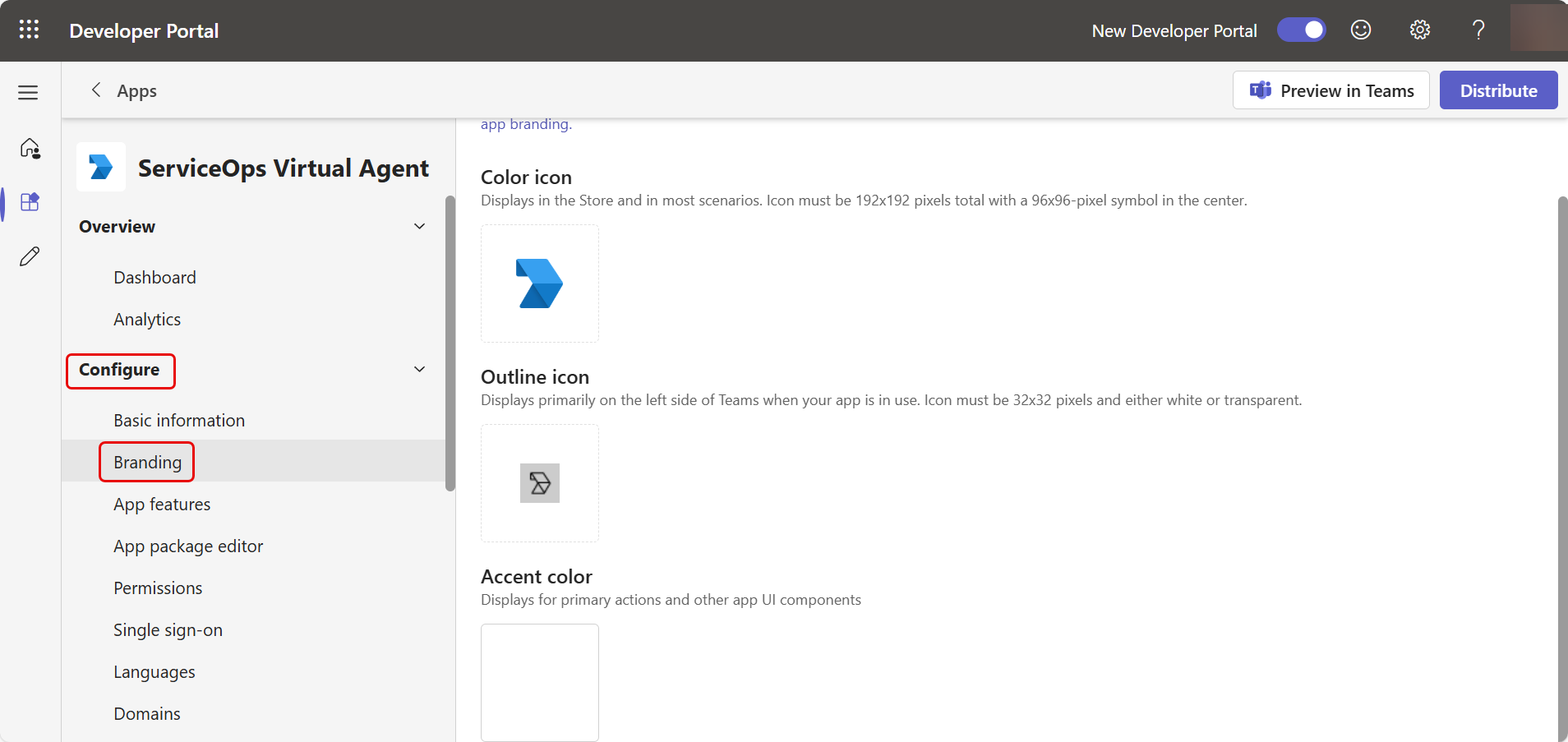
Task: Go to Home in left rail
Action: click(30, 148)
